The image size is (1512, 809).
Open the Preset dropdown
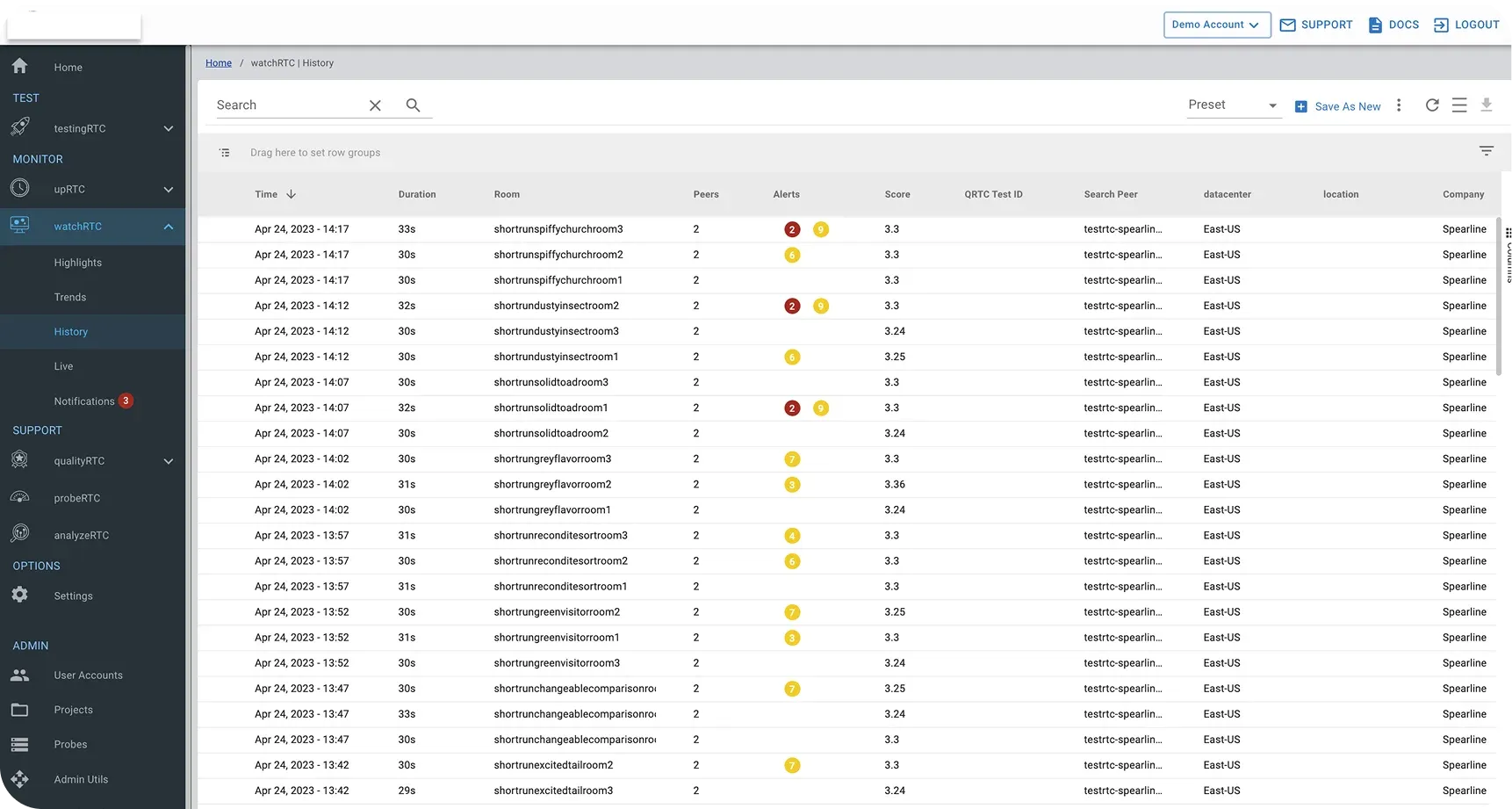[x=1233, y=105]
